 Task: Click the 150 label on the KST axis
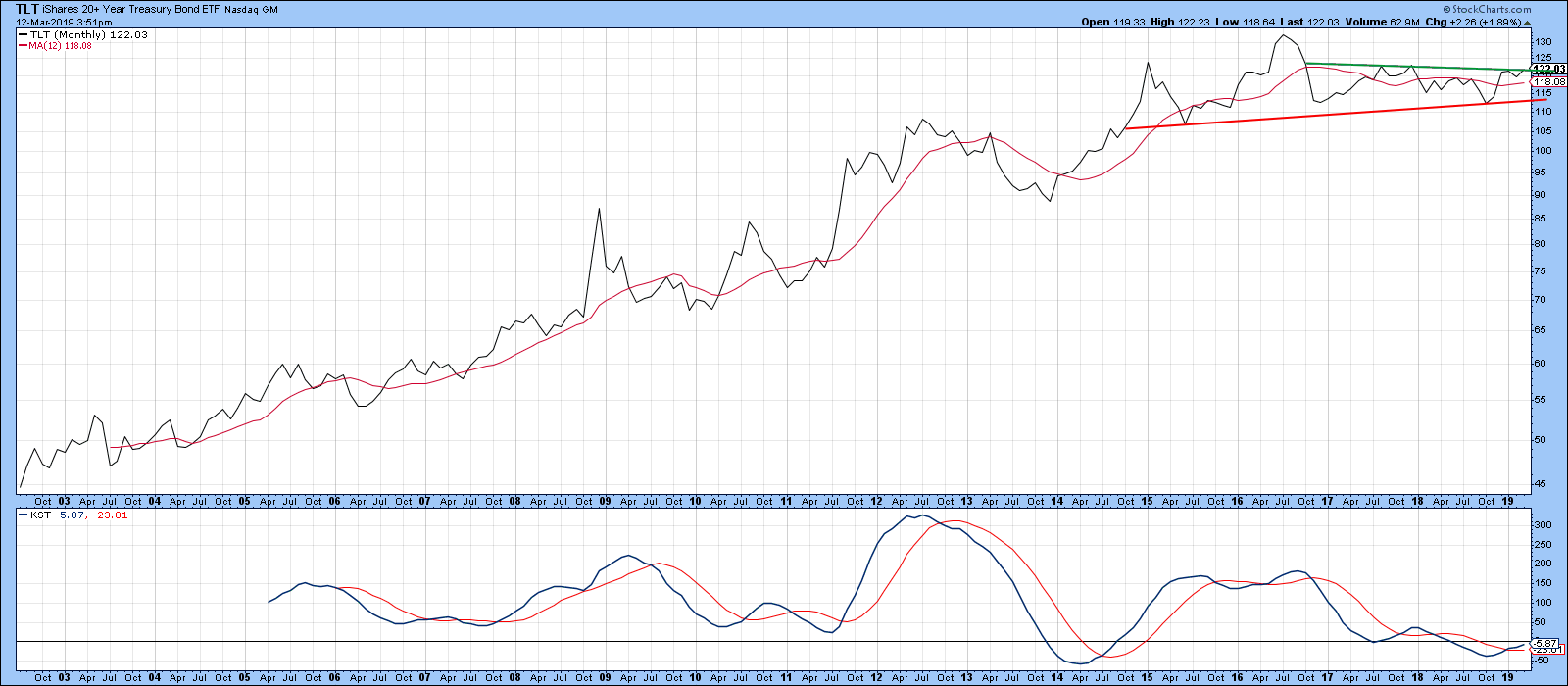[1543, 583]
